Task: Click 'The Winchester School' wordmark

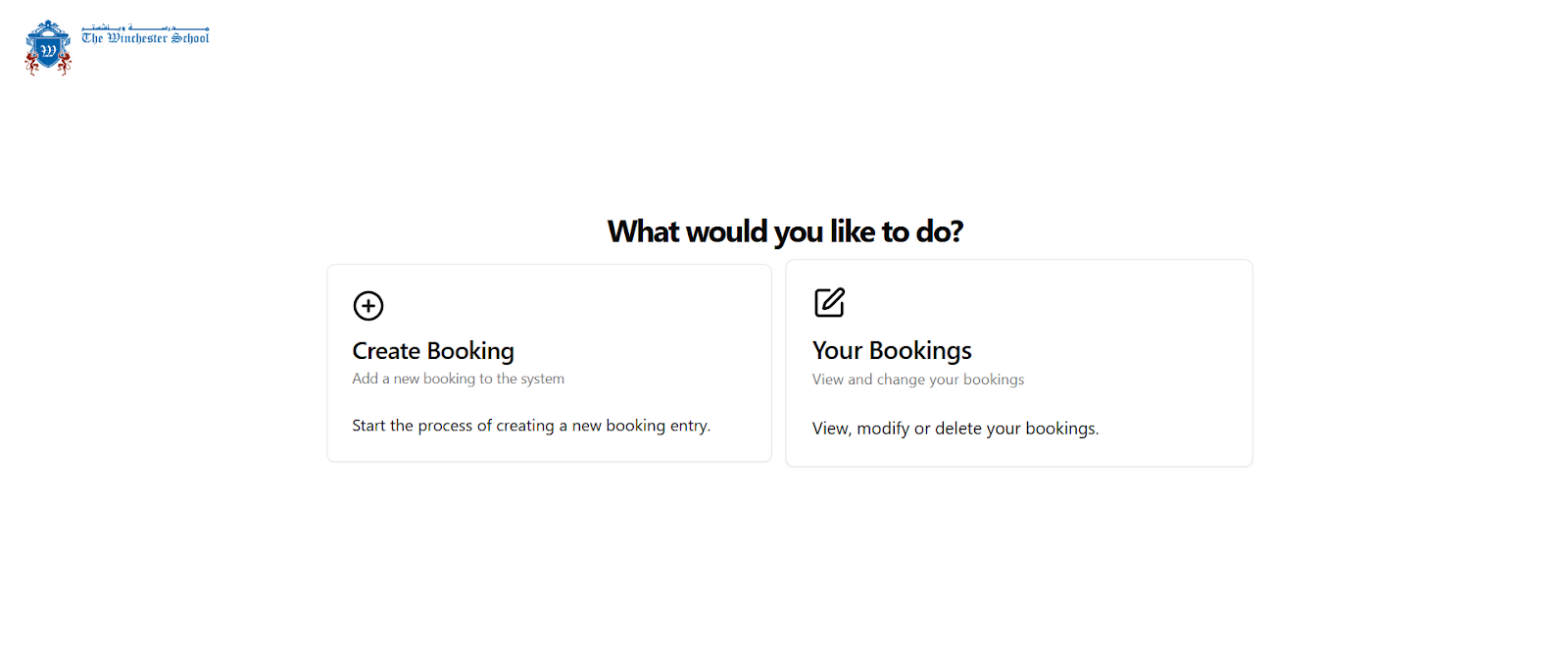Action: [x=145, y=39]
